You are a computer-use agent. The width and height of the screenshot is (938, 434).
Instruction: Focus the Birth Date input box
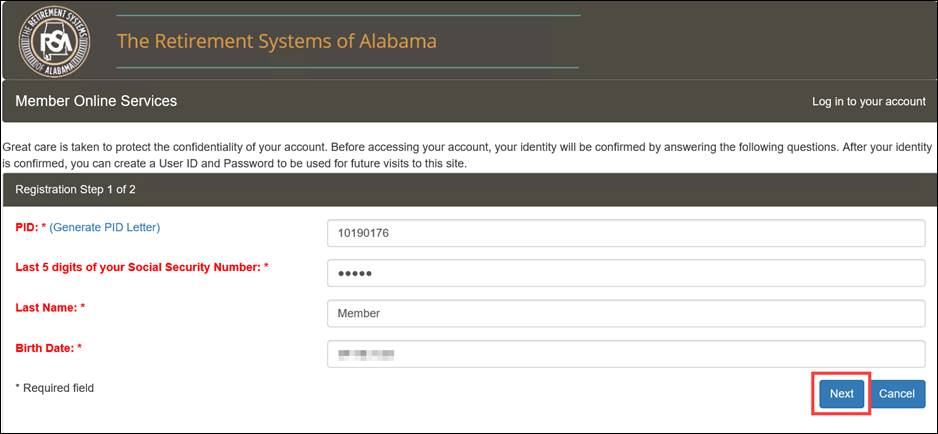point(626,354)
